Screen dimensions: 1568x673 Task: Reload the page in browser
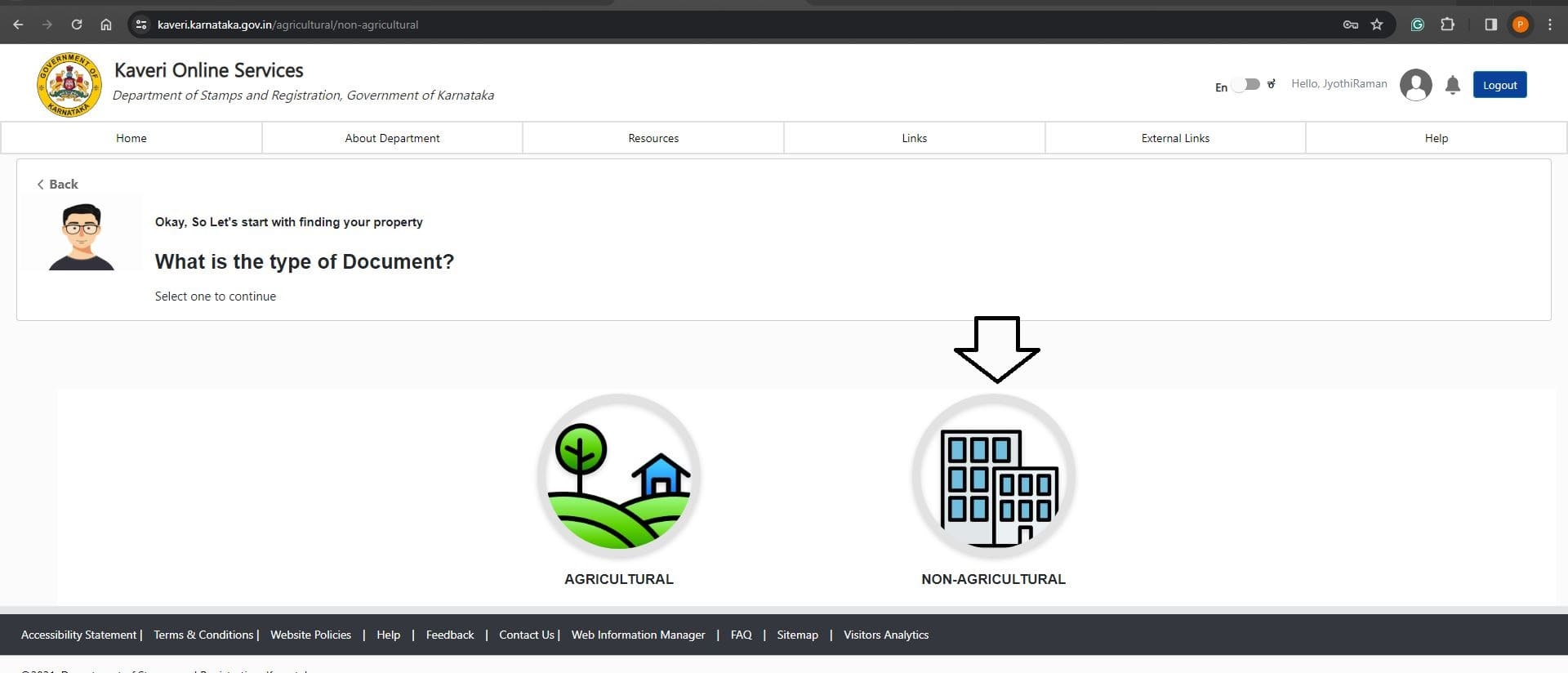(x=77, y=25)
